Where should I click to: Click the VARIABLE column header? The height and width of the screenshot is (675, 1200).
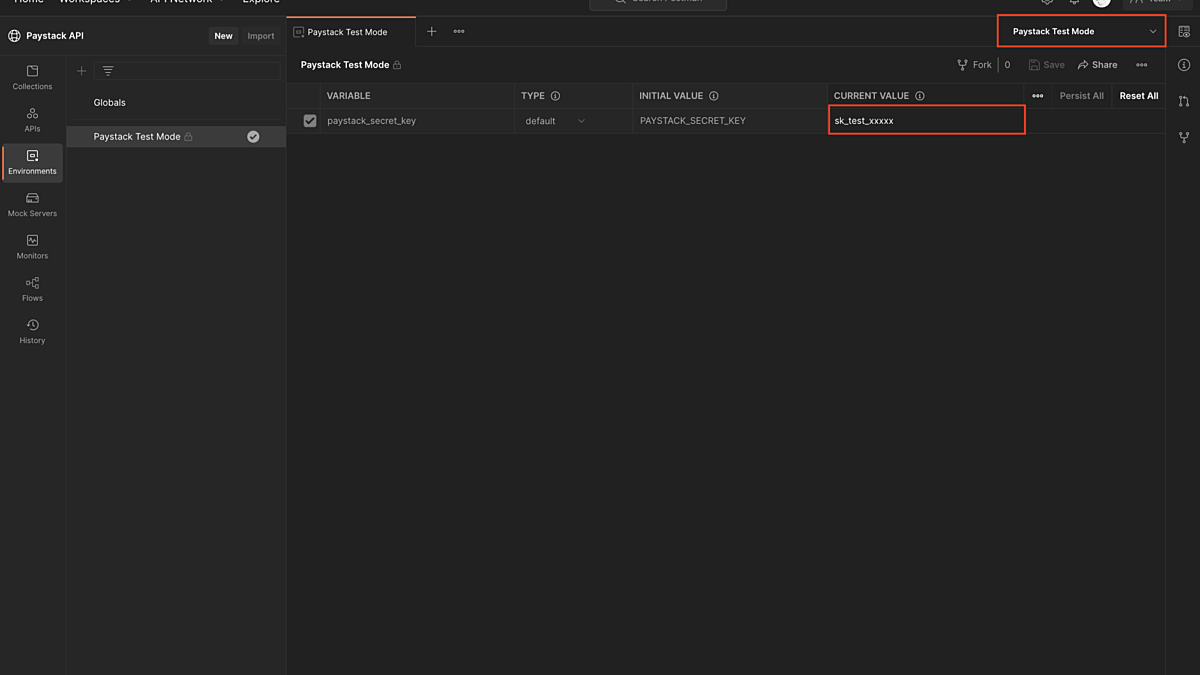coord(349,96)
